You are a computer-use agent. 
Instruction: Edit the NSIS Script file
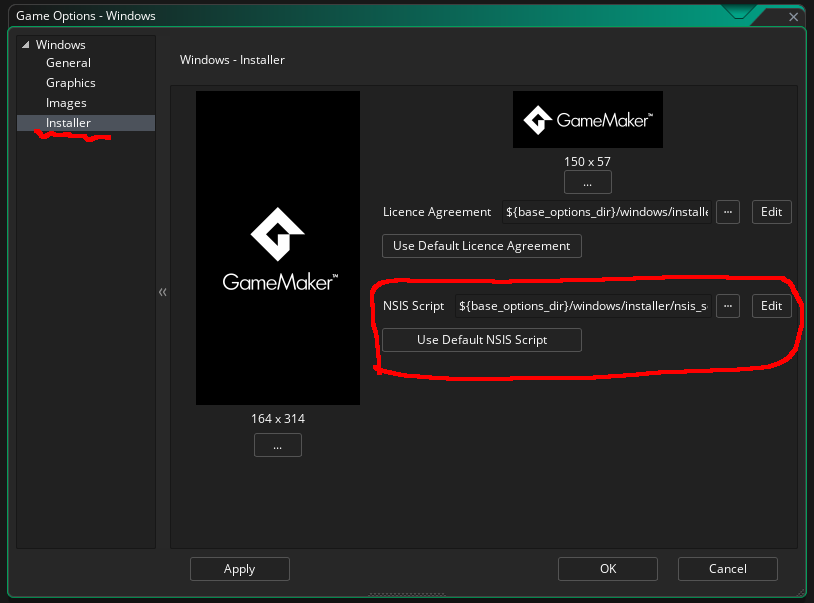click(771, 306)
